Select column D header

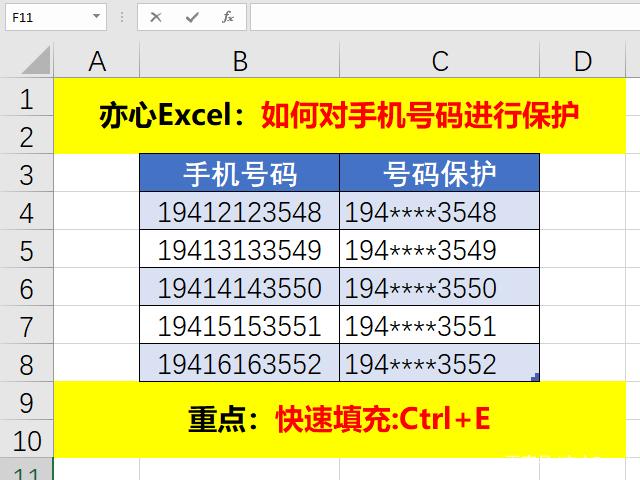583,62
